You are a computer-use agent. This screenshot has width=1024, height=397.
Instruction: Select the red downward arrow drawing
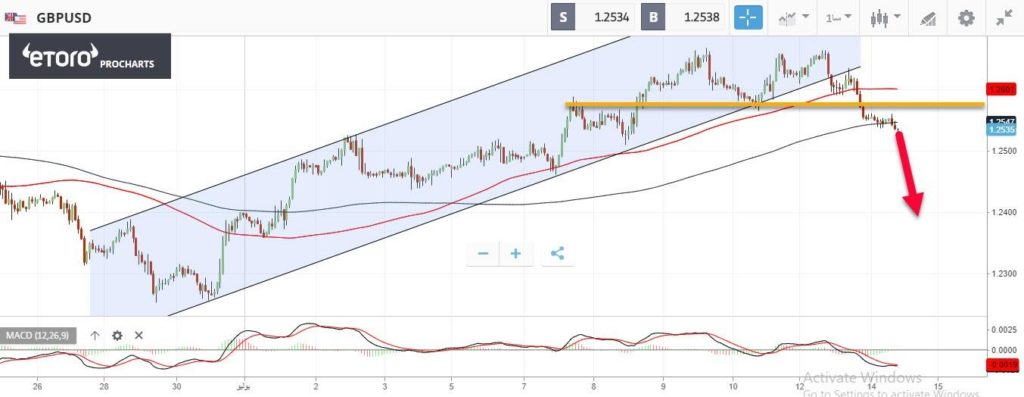pyautogui.click(x=910, y=173)
